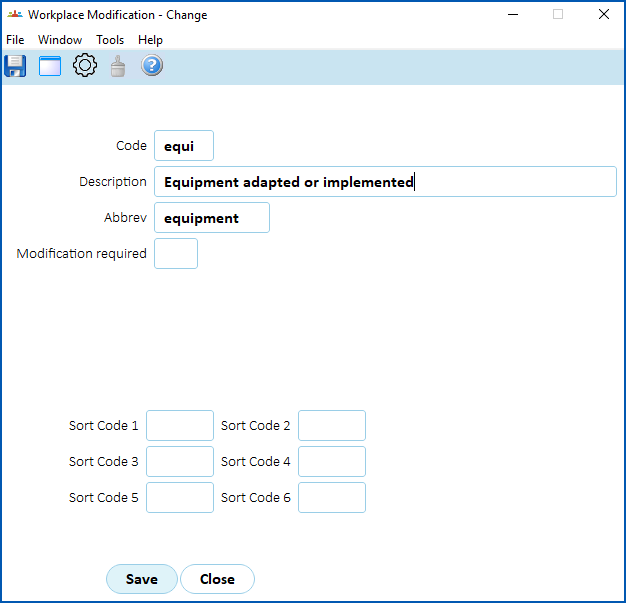The width and height of the screenshot is (626, 603).
Task: Click the app icon in the title bar
Action: tap(15, 15)
